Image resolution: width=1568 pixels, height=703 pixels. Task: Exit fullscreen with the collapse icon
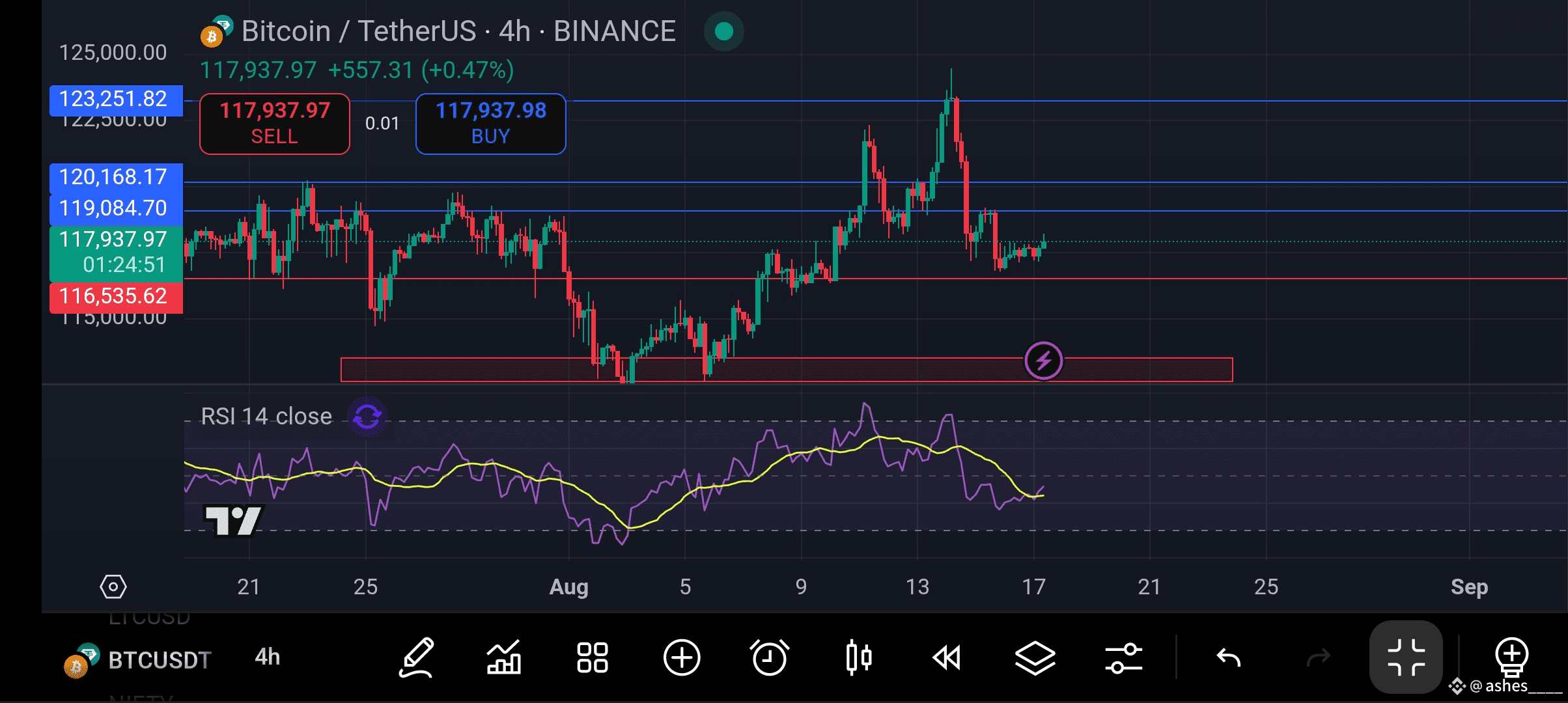pyautogui.click(x=1406, y=657)
